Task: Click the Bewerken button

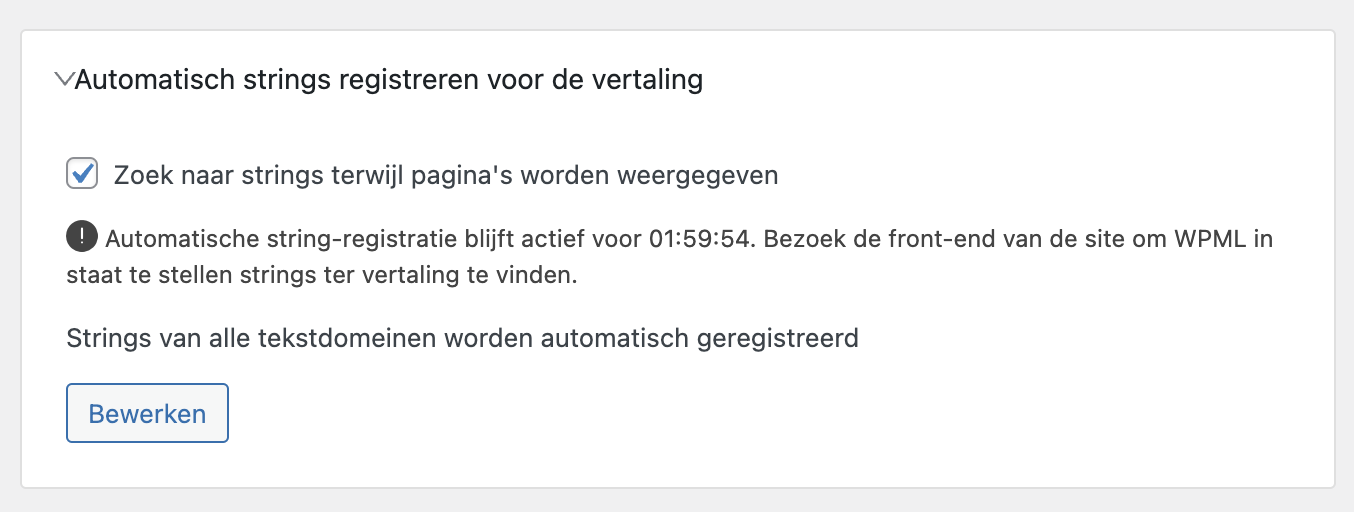Action: 147,413
